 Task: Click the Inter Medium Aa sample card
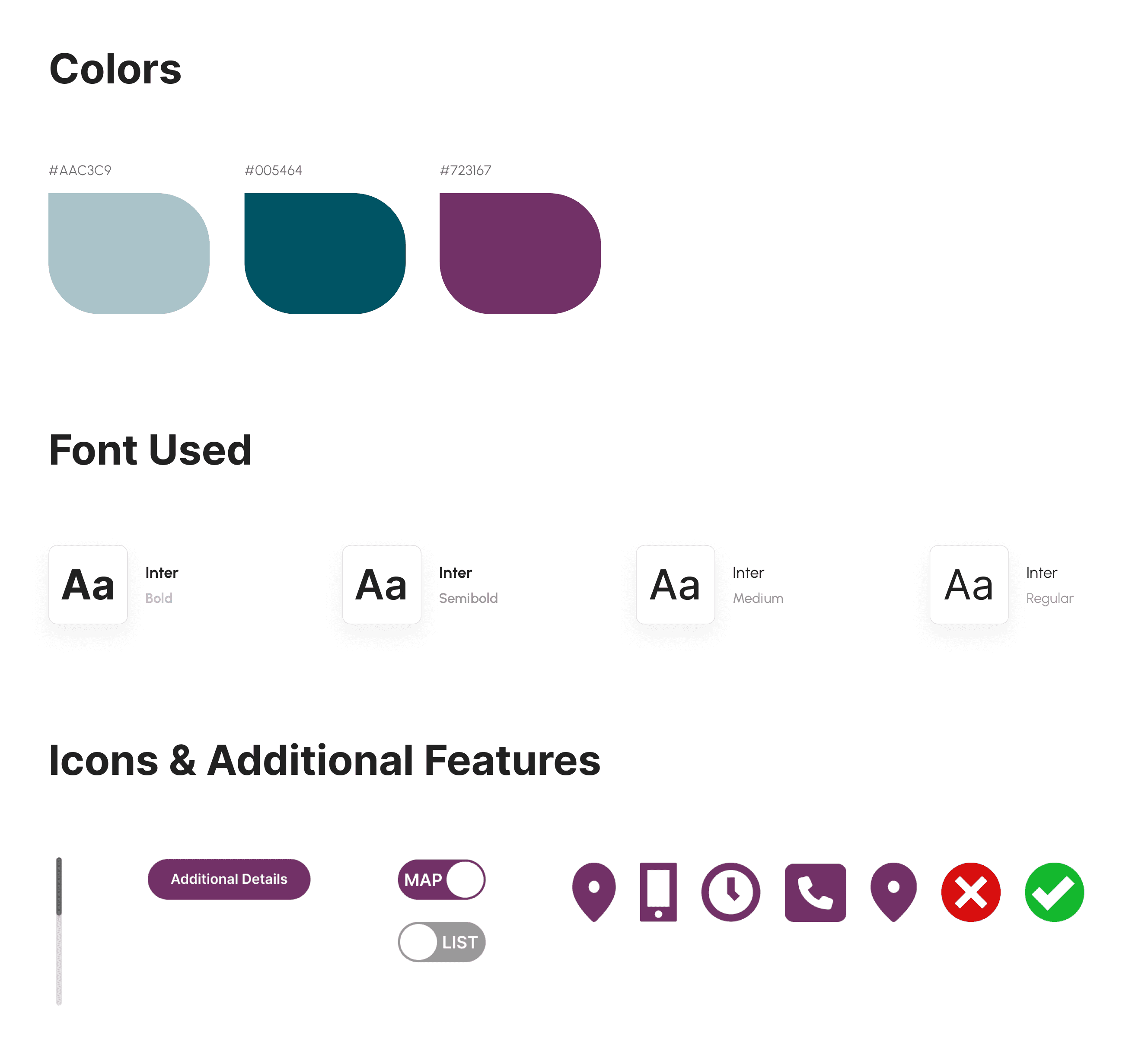point(675,584)
